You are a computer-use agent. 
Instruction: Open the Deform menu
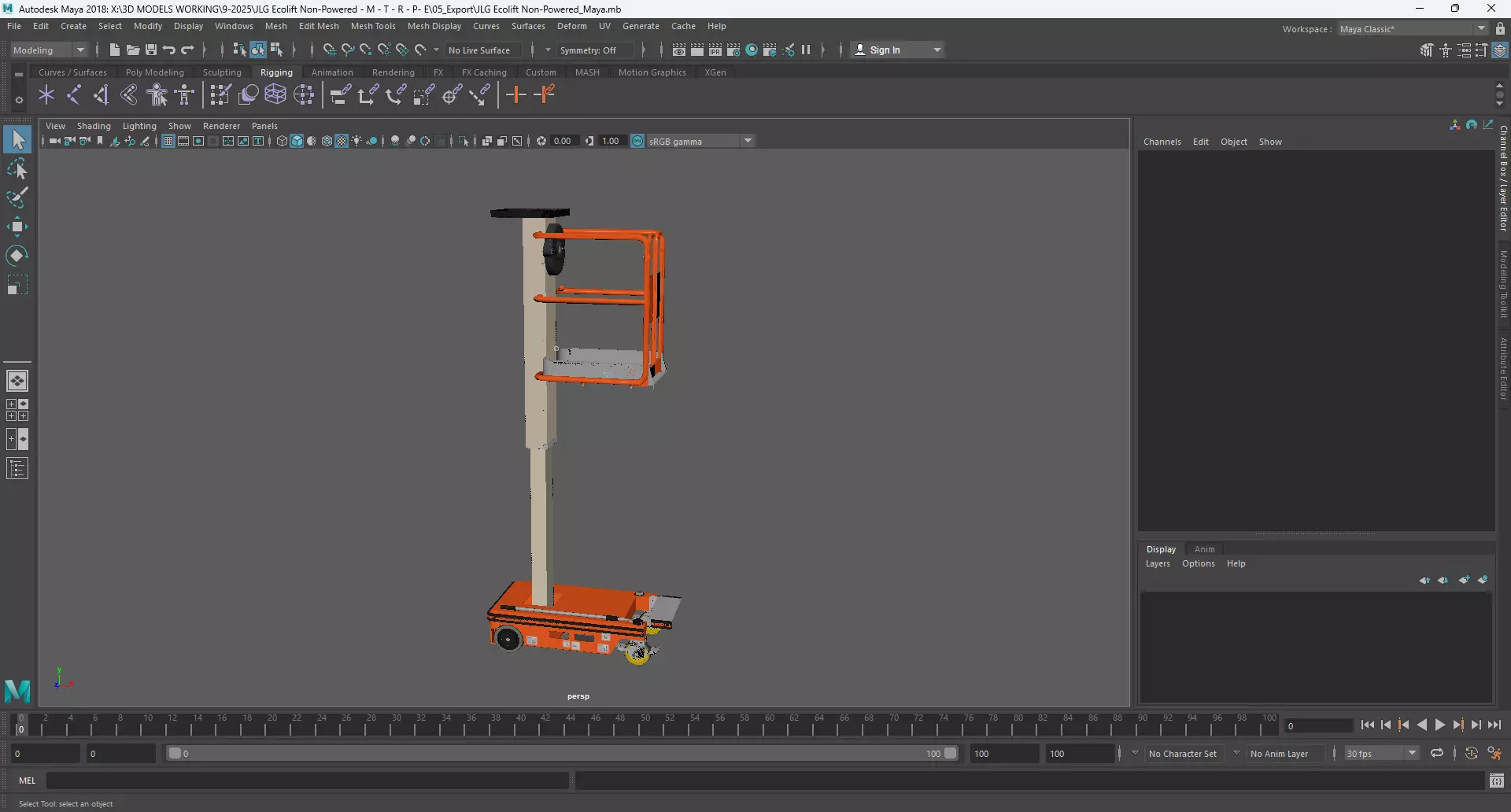click(x=572, y=26)
